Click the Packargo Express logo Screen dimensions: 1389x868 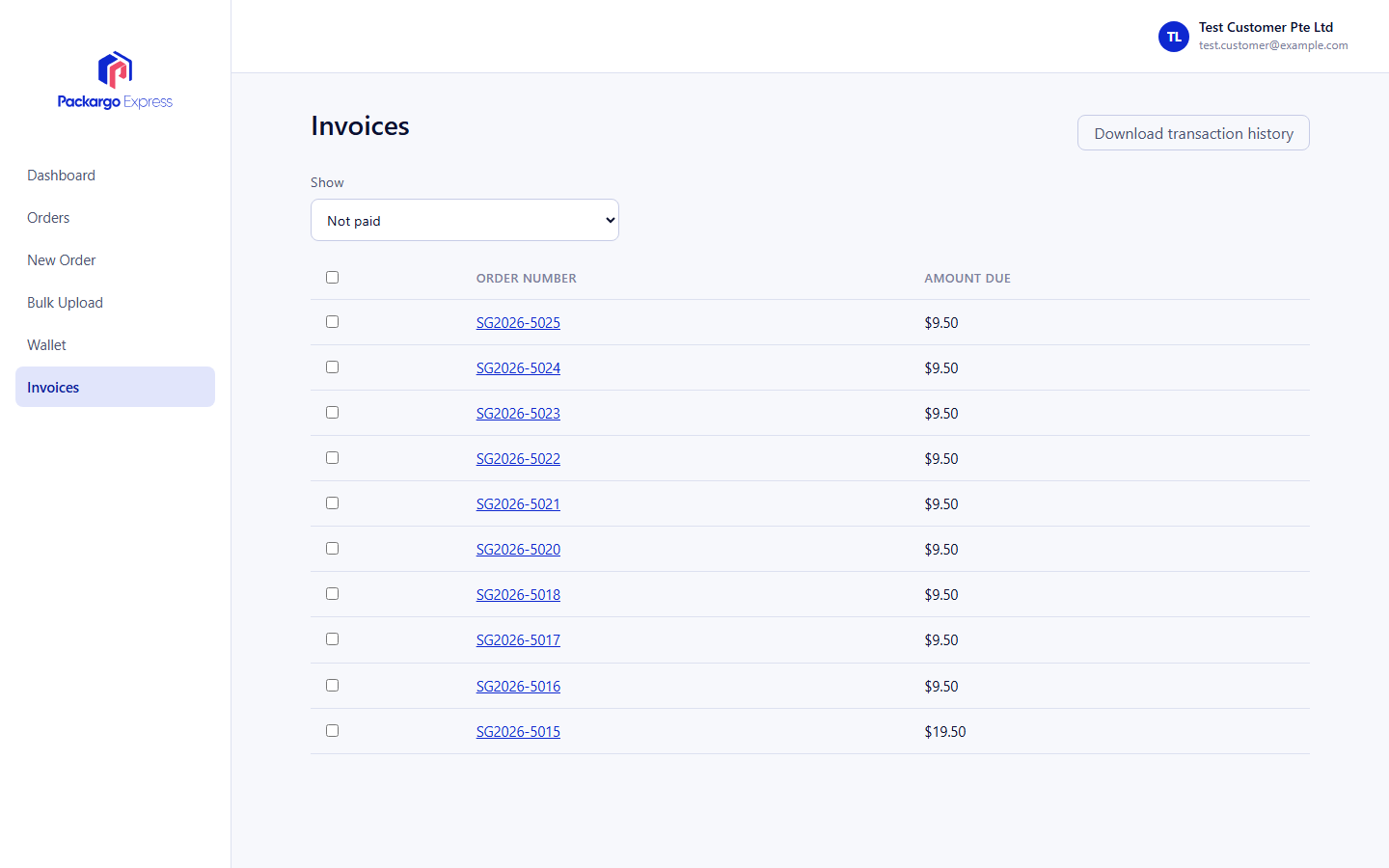coord(115,80)
